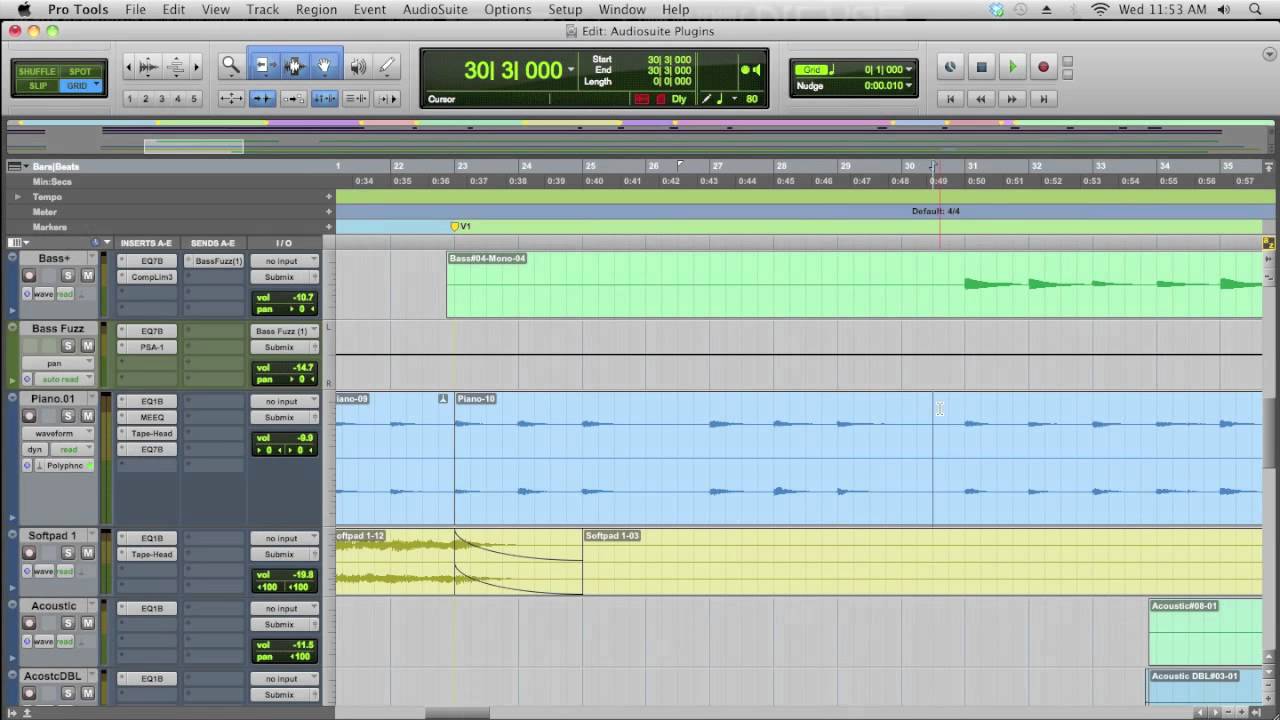The width and height of the screenshot is (1280, 720).
Task: Select the Selector waveform tool
Action: point(294,66)
